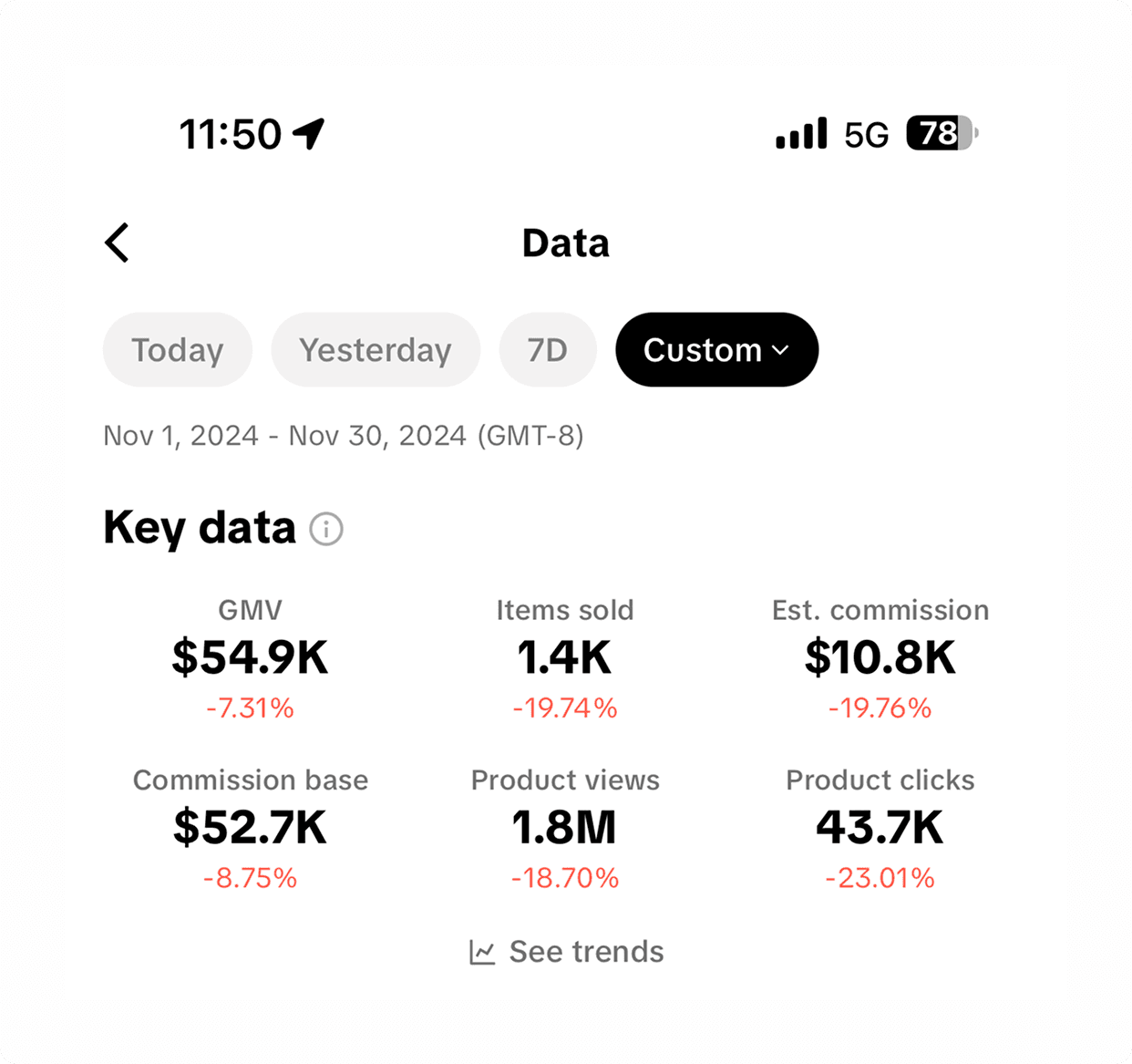Tap the cellular signal bars icon
Image resolution: width=1132 pixels, height=1064 pixels.
[x=801, y=133]
